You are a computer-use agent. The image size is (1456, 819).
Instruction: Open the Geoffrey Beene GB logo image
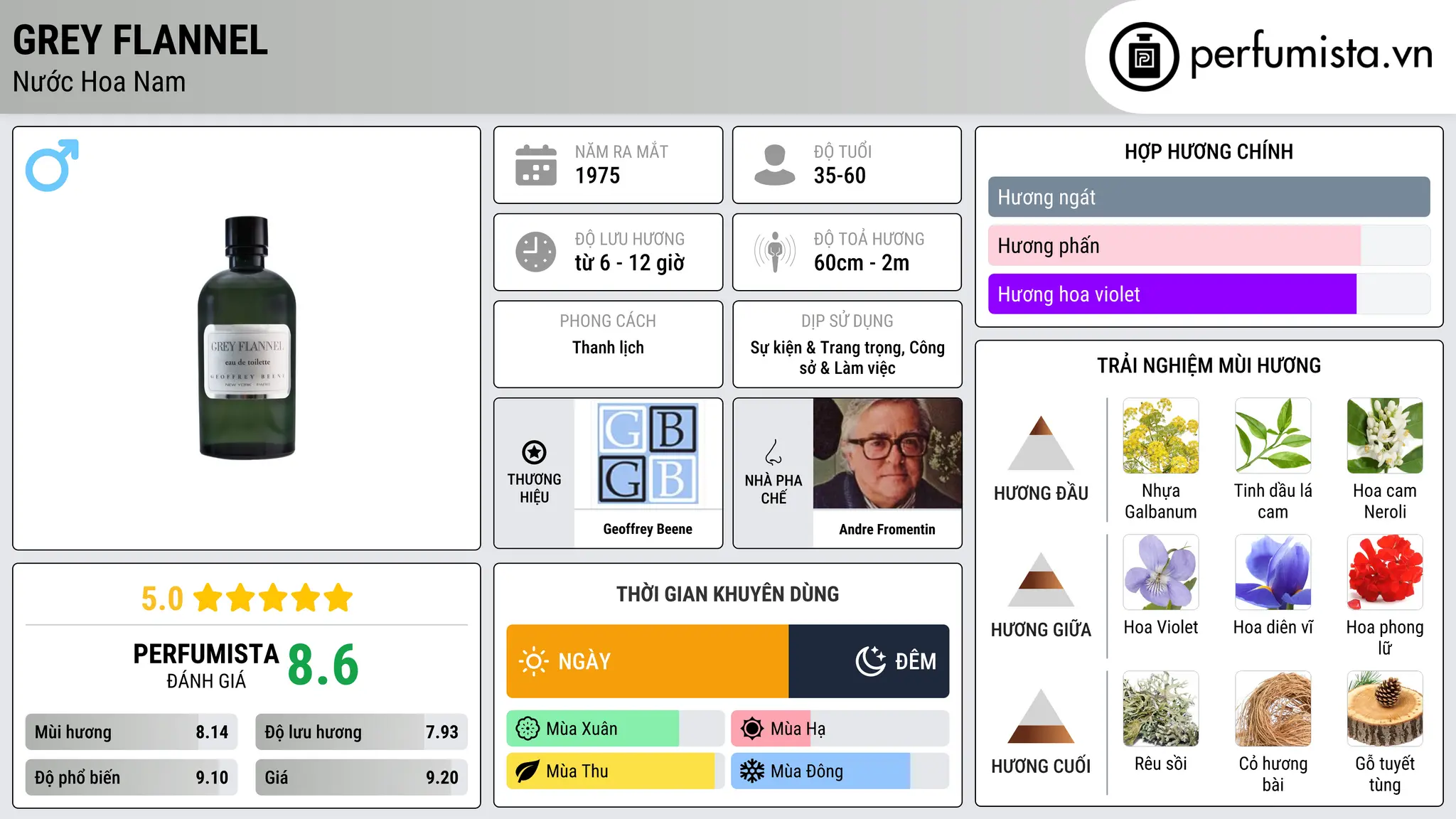point(648,454)
